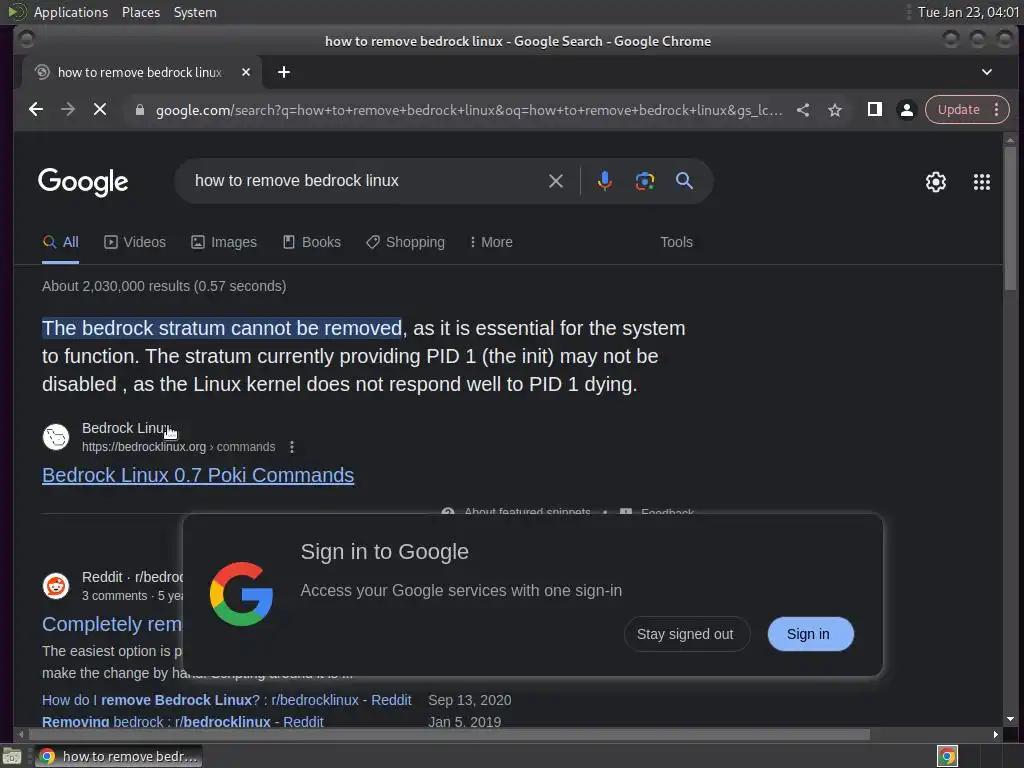The height and width of the screenshot is (768, 1024).
Task: Share this page via share icon
Action: tap(803, 110)
